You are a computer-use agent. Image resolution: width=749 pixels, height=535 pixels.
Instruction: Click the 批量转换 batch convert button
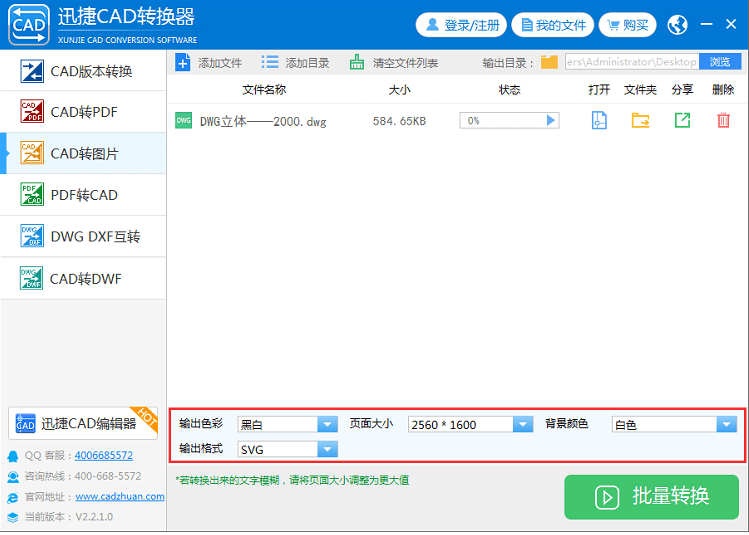[652, 497]
